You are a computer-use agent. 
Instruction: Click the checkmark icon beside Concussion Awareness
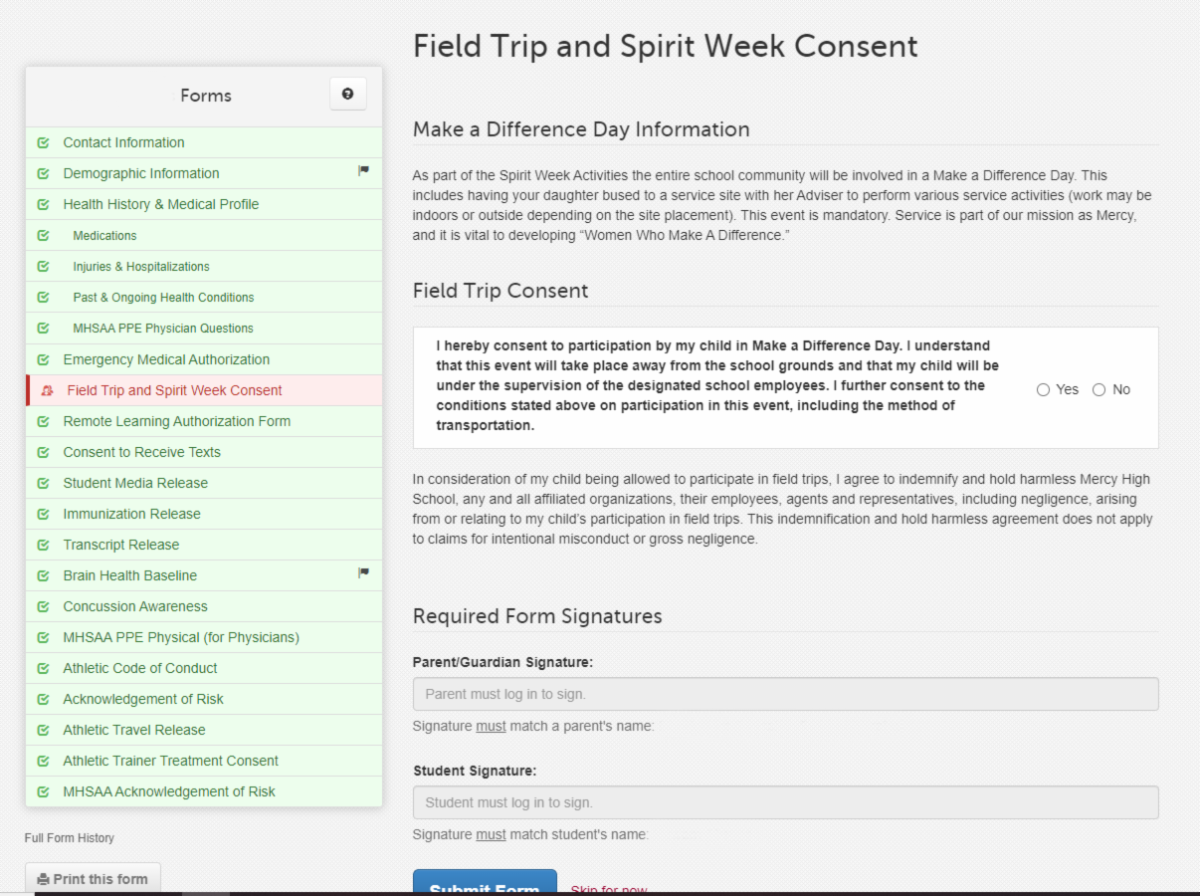click(43, 607)
